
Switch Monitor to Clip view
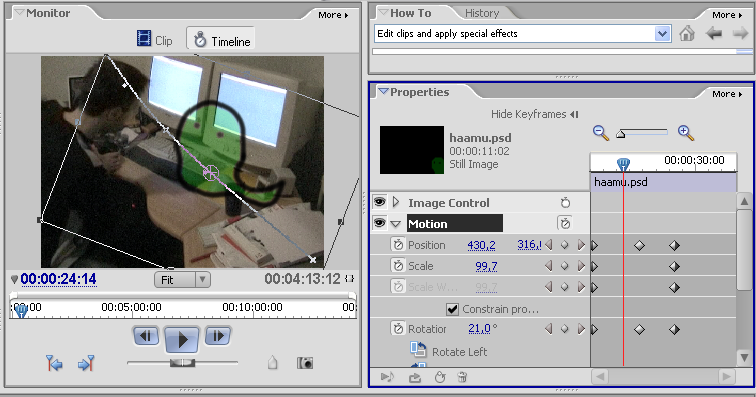tap(155, 40)
